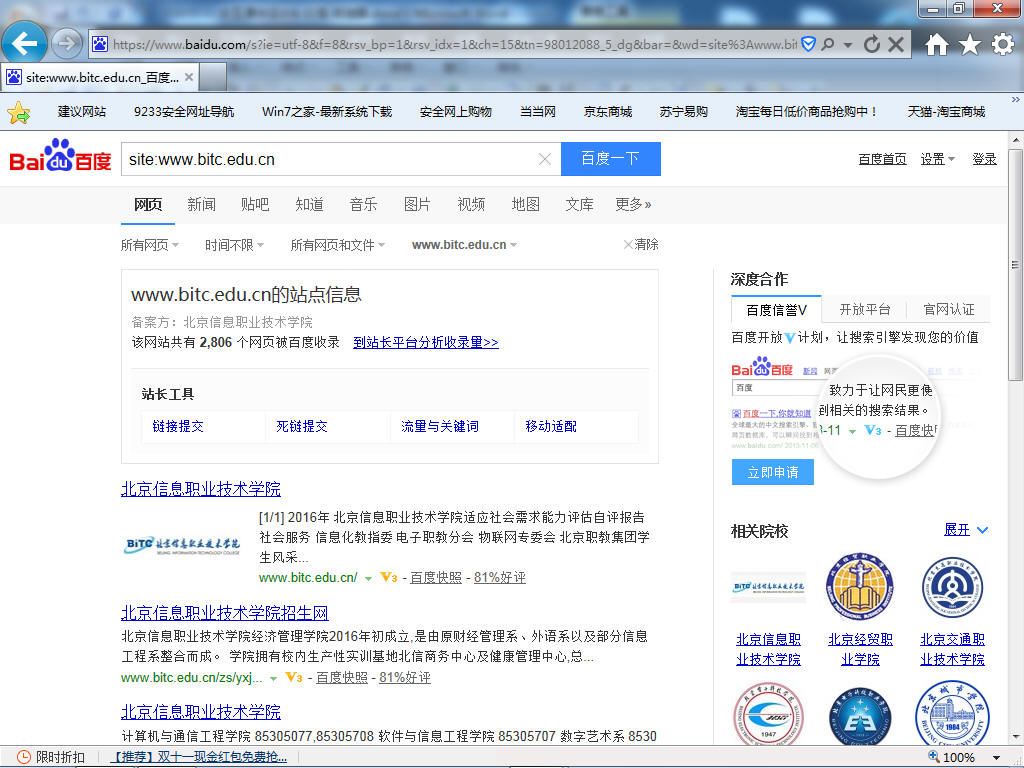Switch to the 贴吧 tab

click(255, 204)
